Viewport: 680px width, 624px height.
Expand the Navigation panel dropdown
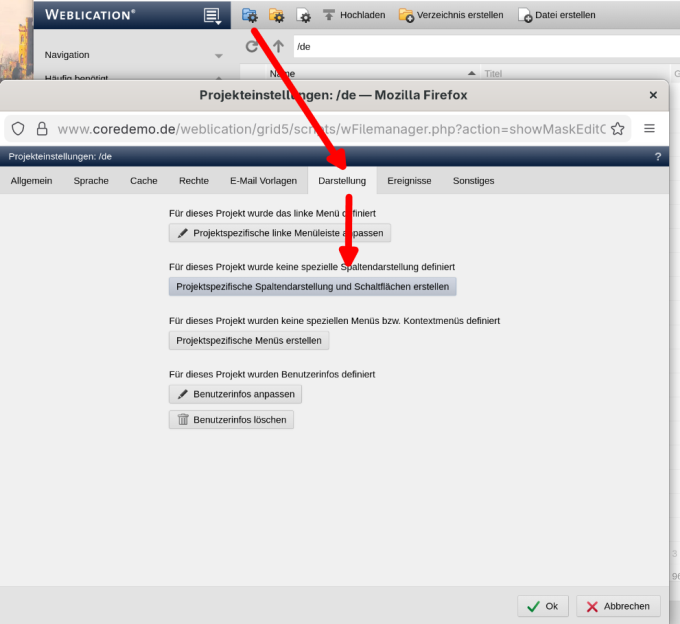[219, 56]
